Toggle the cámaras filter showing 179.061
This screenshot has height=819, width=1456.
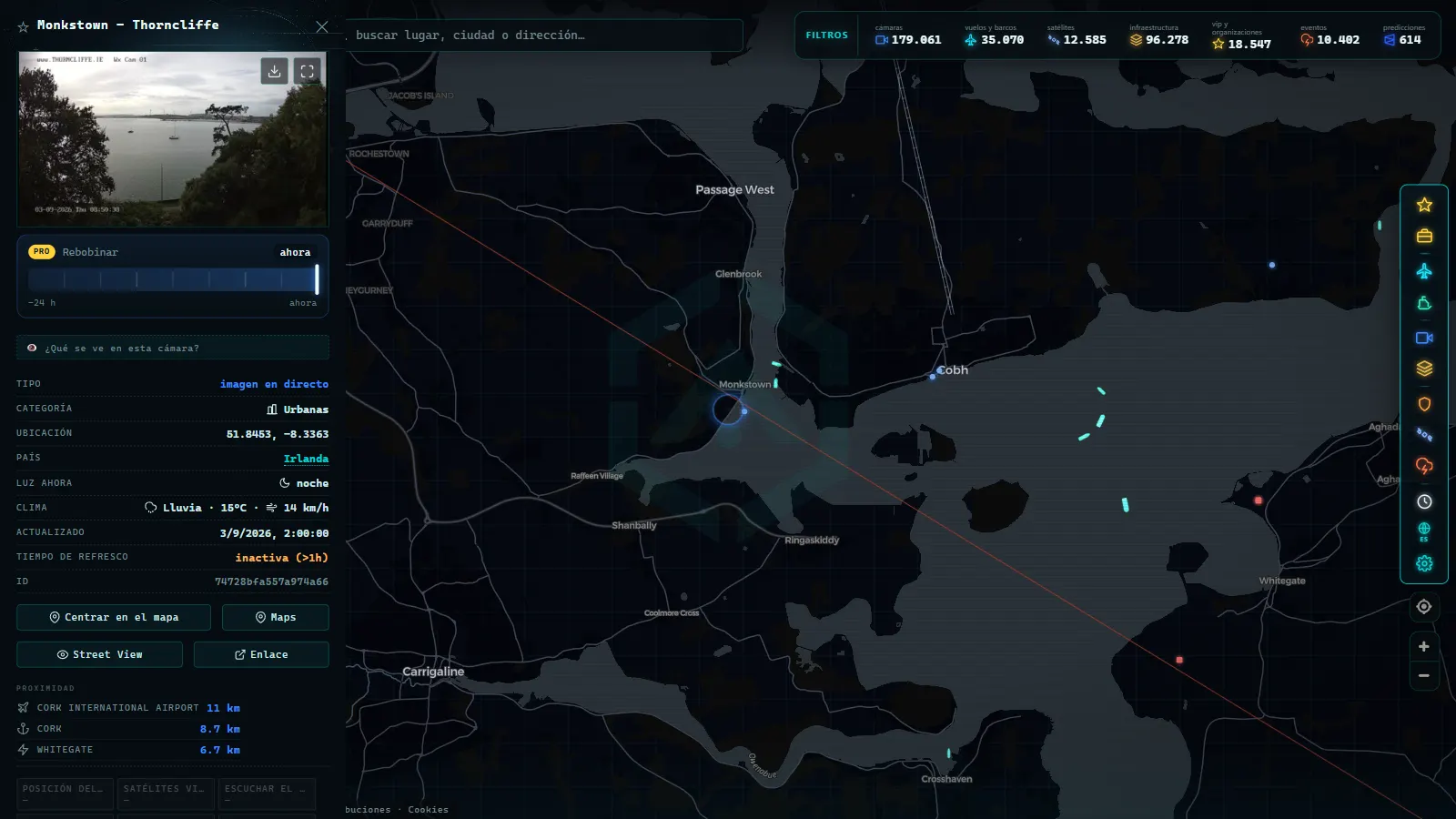click(x=908, y=35)
